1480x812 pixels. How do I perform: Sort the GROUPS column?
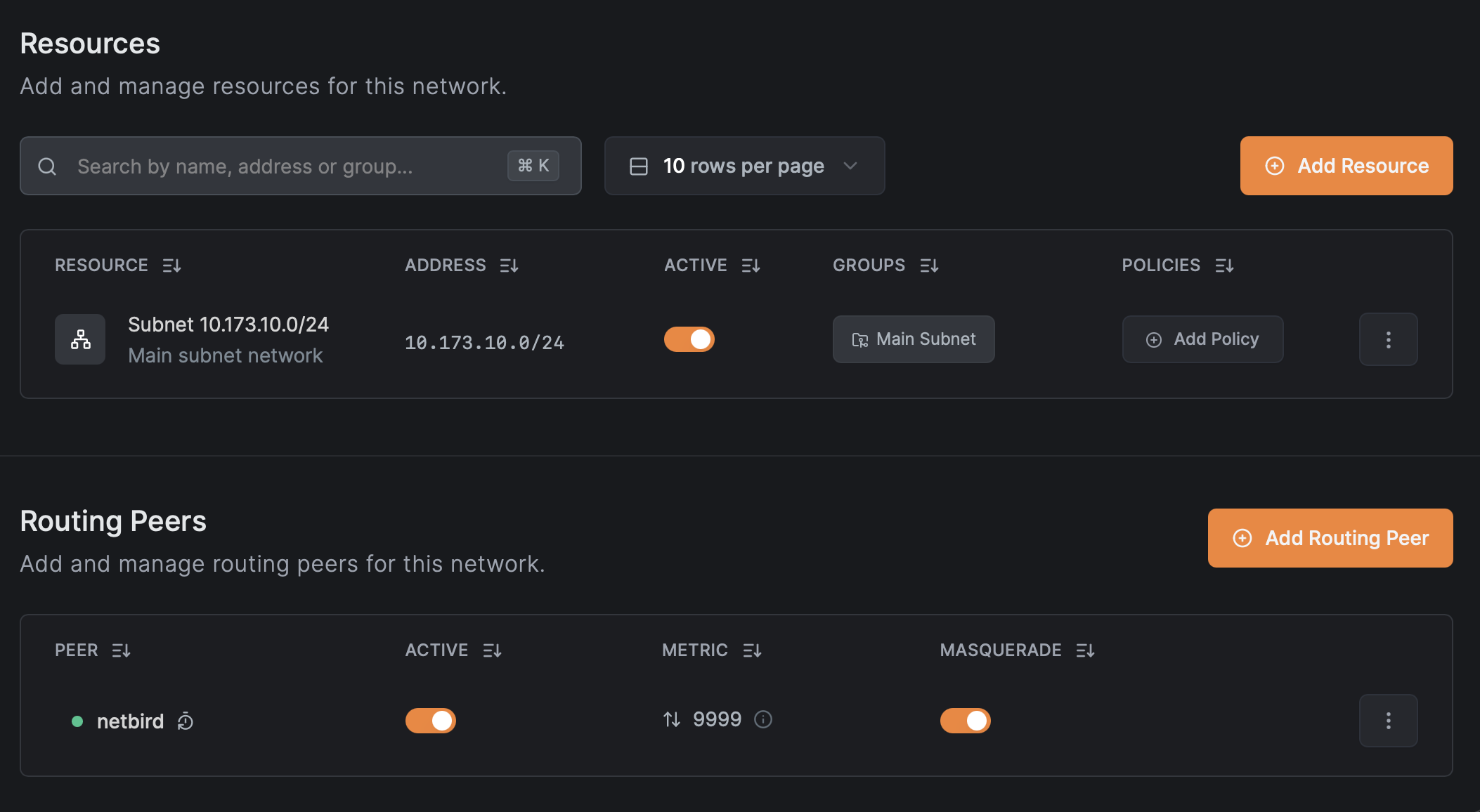(x=929, y=265)
